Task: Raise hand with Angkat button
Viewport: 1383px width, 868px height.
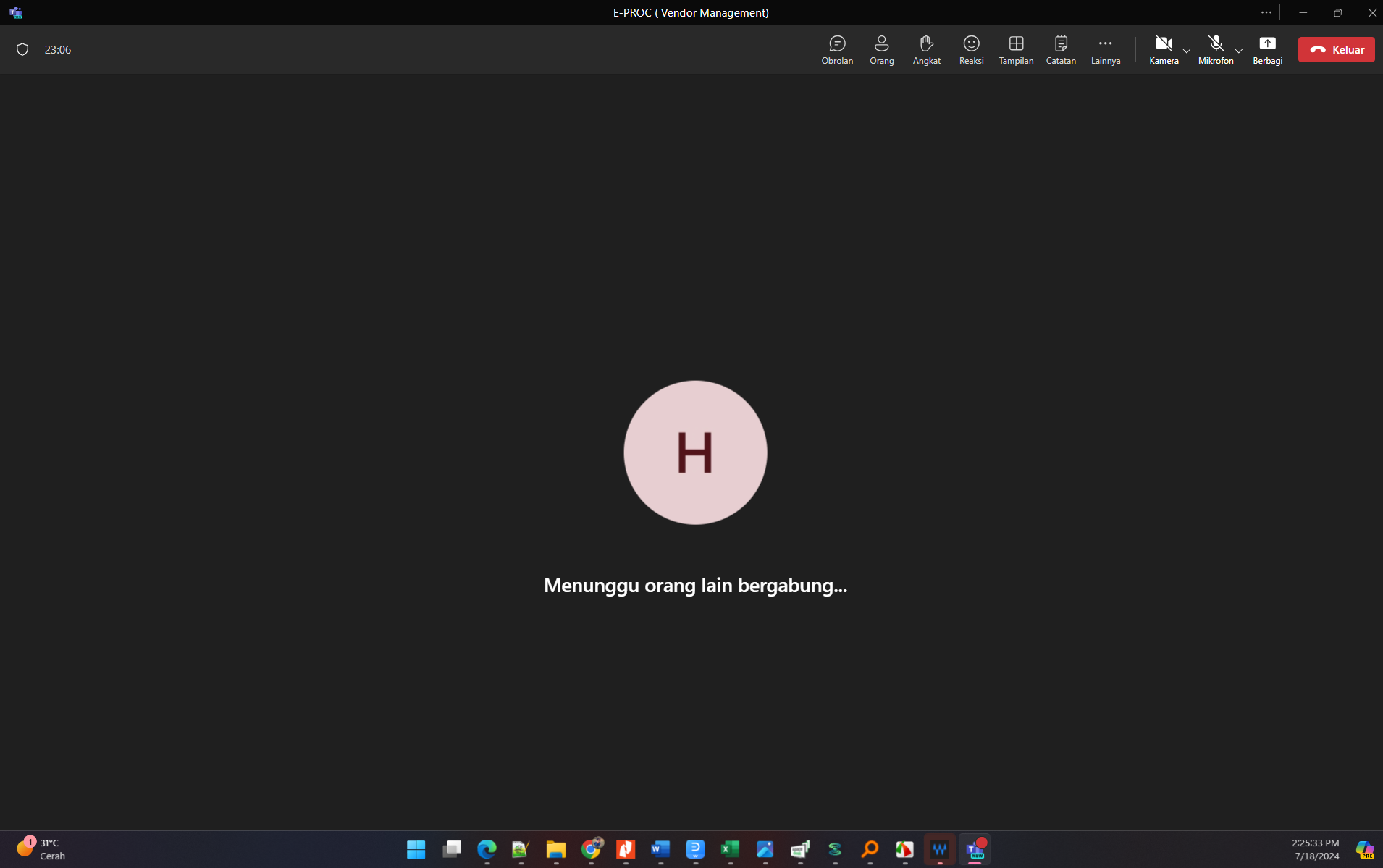Action: [926, 49]
